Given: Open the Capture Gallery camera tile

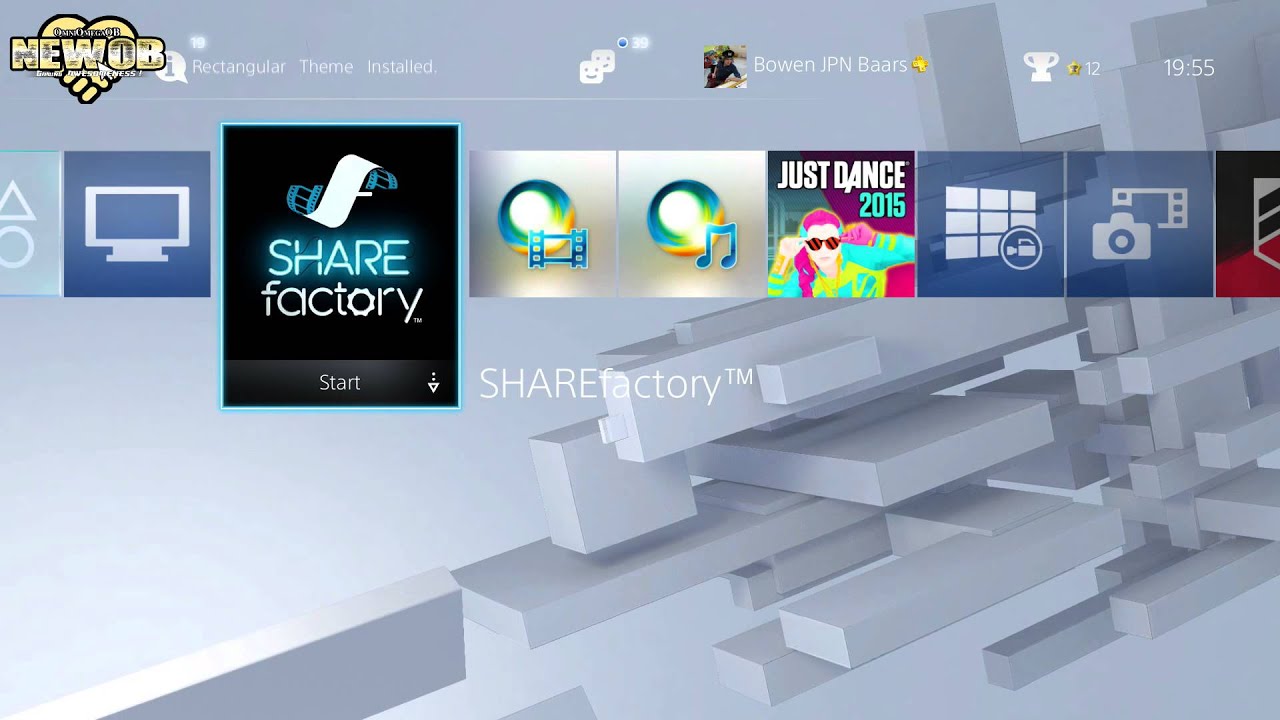Looking at the screenshot, I should click(1140, 224).
